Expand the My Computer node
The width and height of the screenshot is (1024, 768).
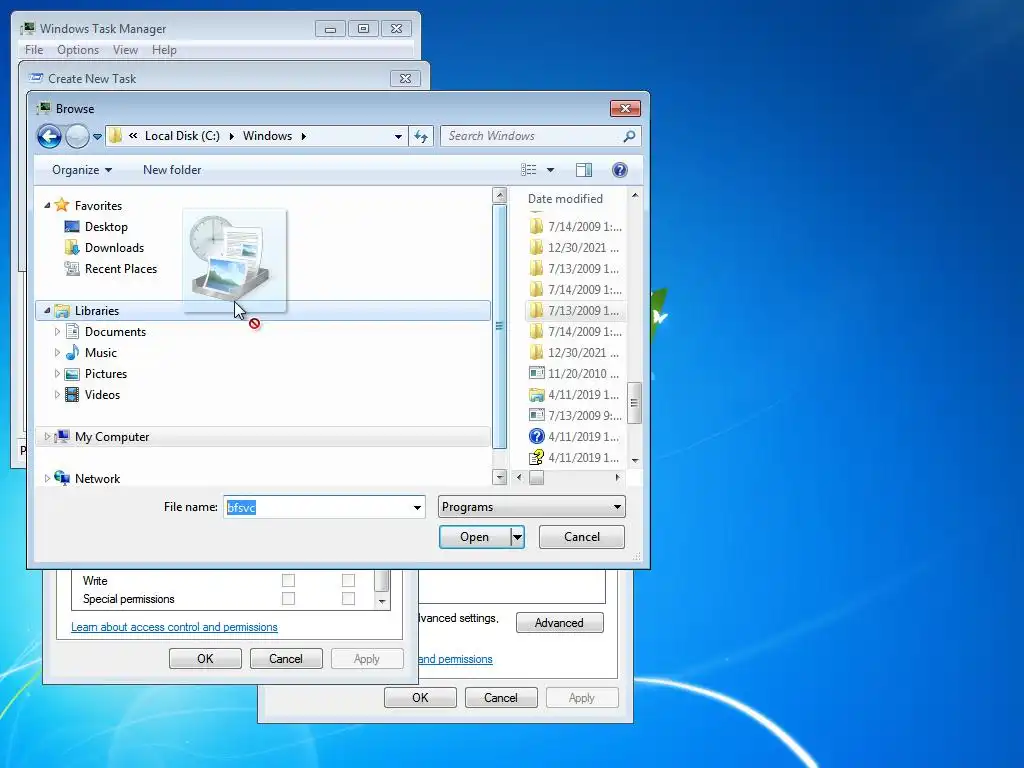tap(47, 437)
